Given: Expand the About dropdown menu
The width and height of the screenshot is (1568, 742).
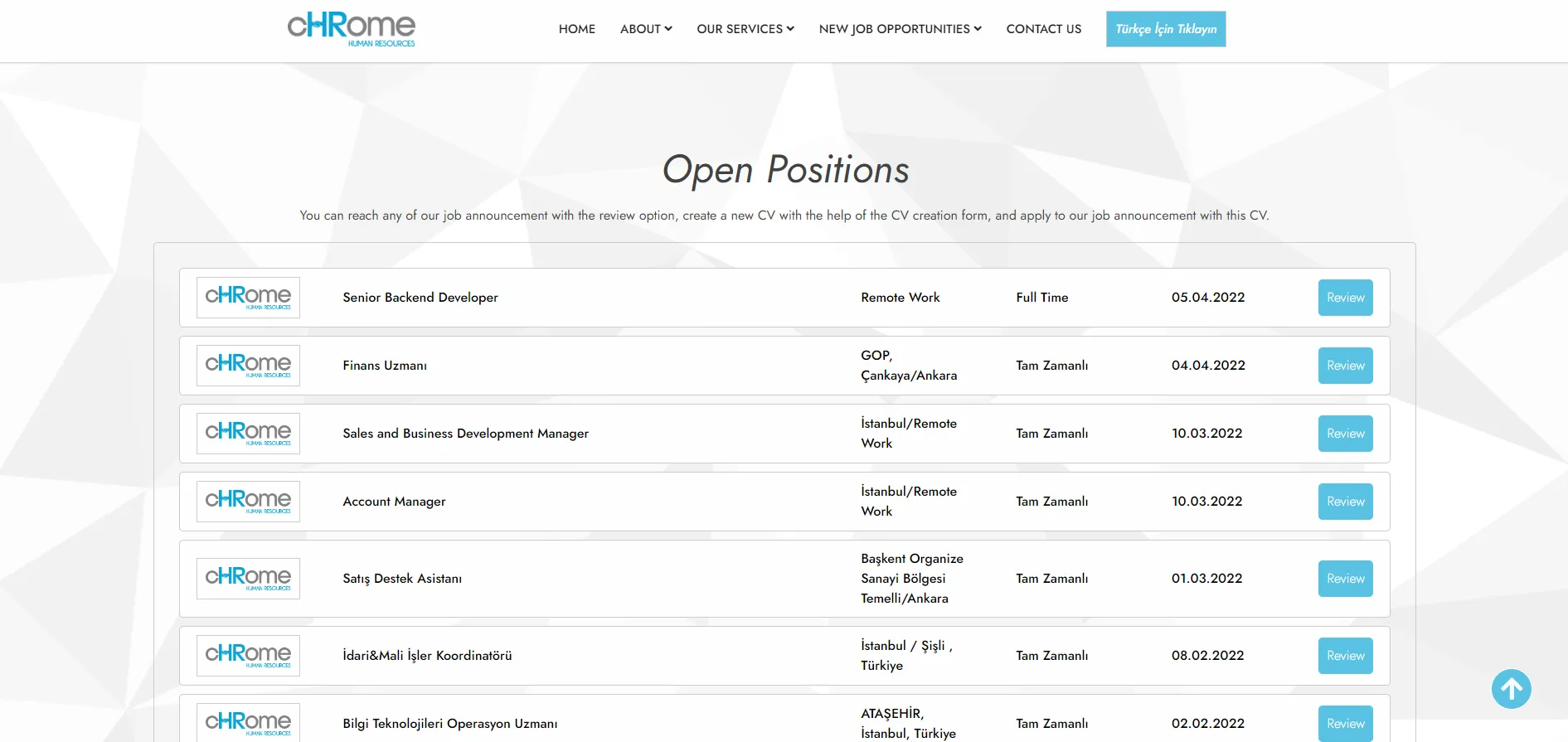Looking at the screenshot, I should tap(645, 29).
